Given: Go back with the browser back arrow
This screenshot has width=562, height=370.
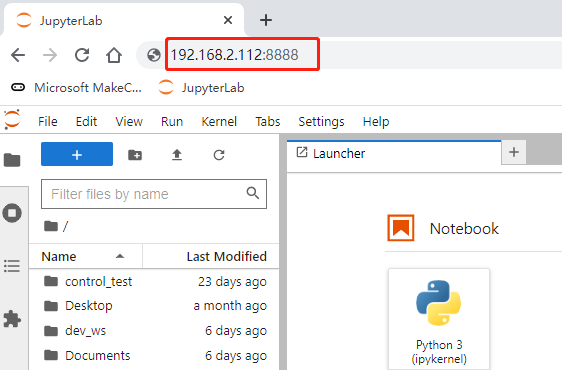Looking at the screenshot, I should tap(18, 55).
